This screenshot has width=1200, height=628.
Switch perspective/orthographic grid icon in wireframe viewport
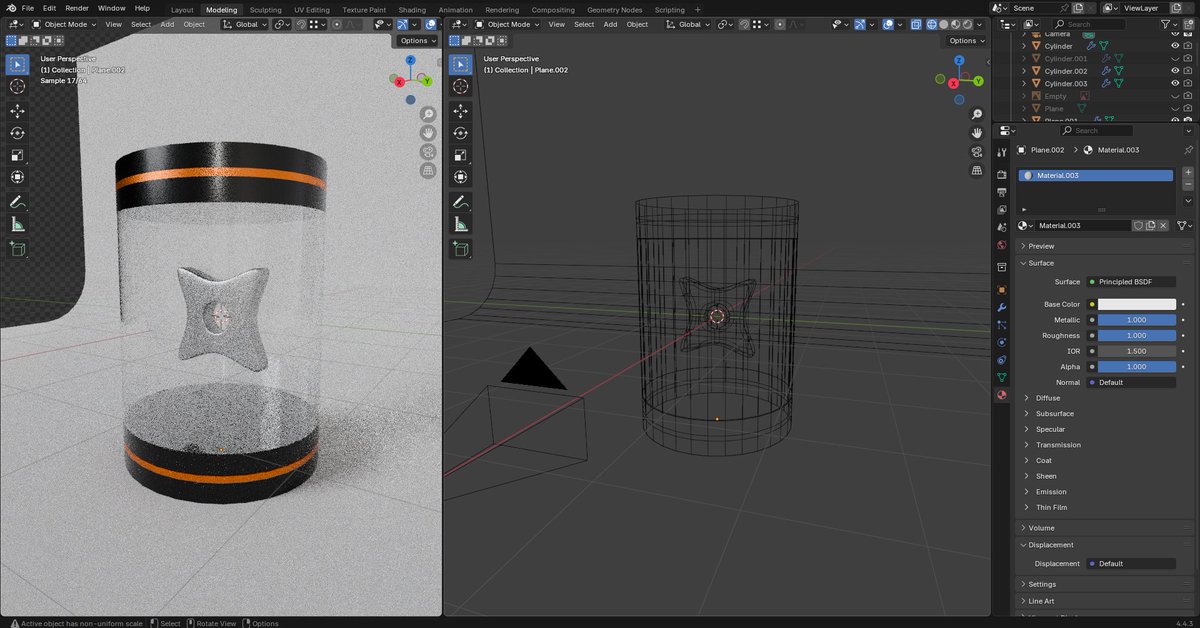coord(977,171)
